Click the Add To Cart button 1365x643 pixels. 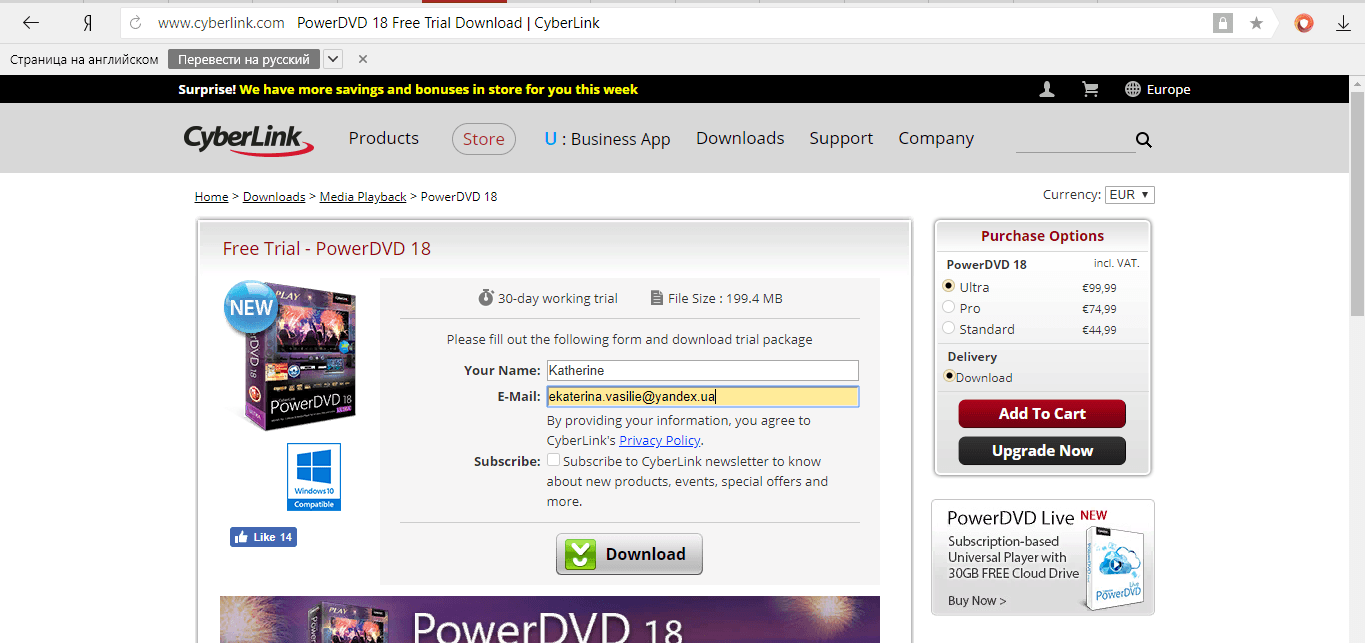tap(1042, 414)
